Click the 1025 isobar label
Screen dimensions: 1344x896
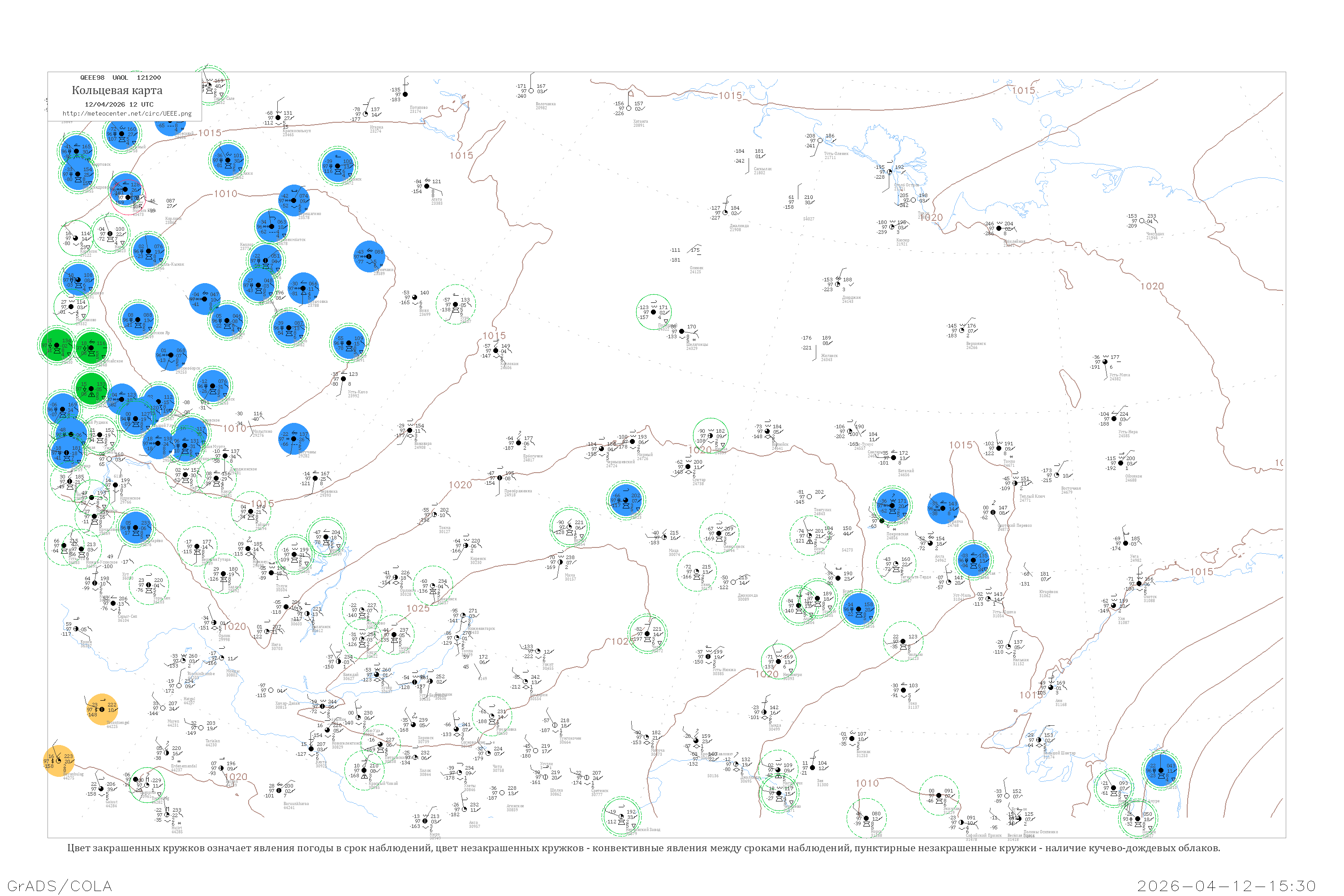click(418, 608)
